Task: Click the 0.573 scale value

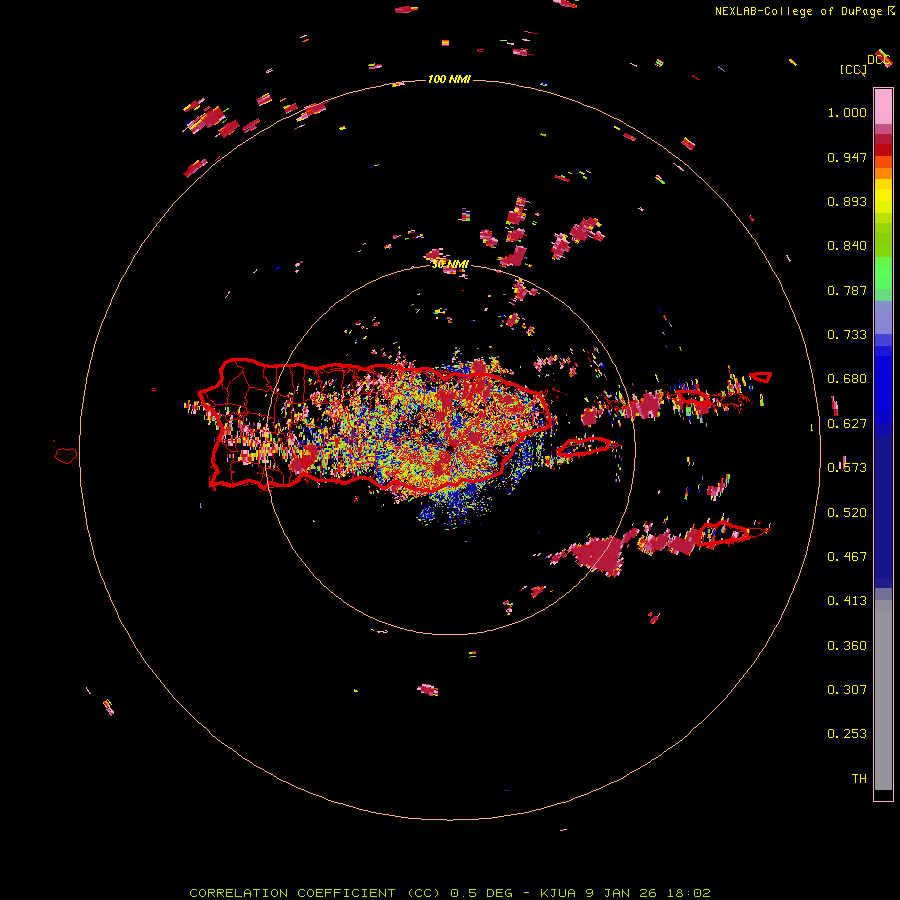Action: (x=847, y=468)
